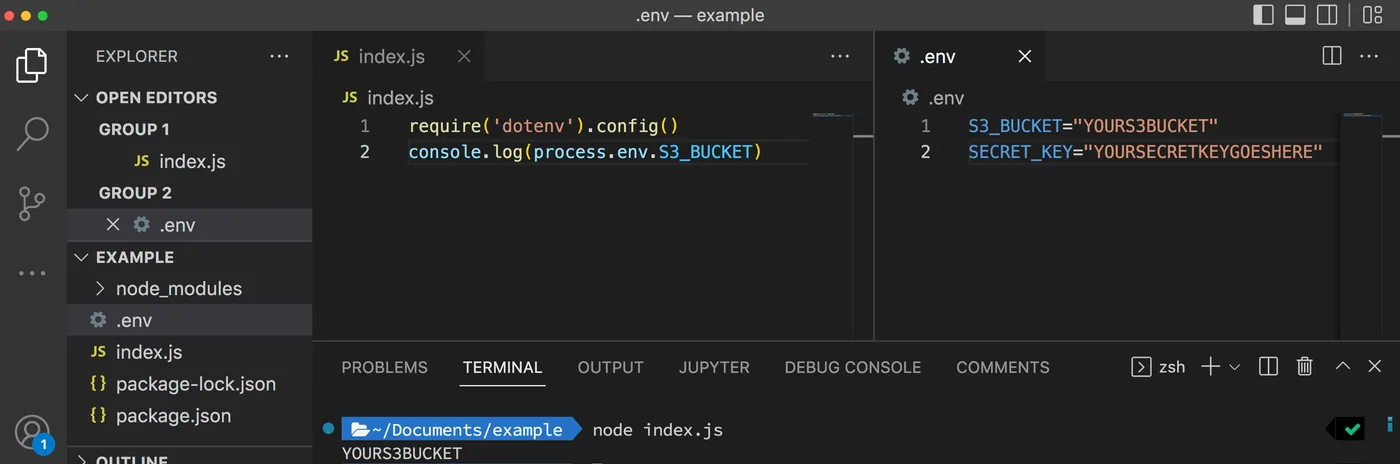Viewport: 1400px width, 464px height.
Task: Click the GROUP 2 label
Action: click(135, 193)
